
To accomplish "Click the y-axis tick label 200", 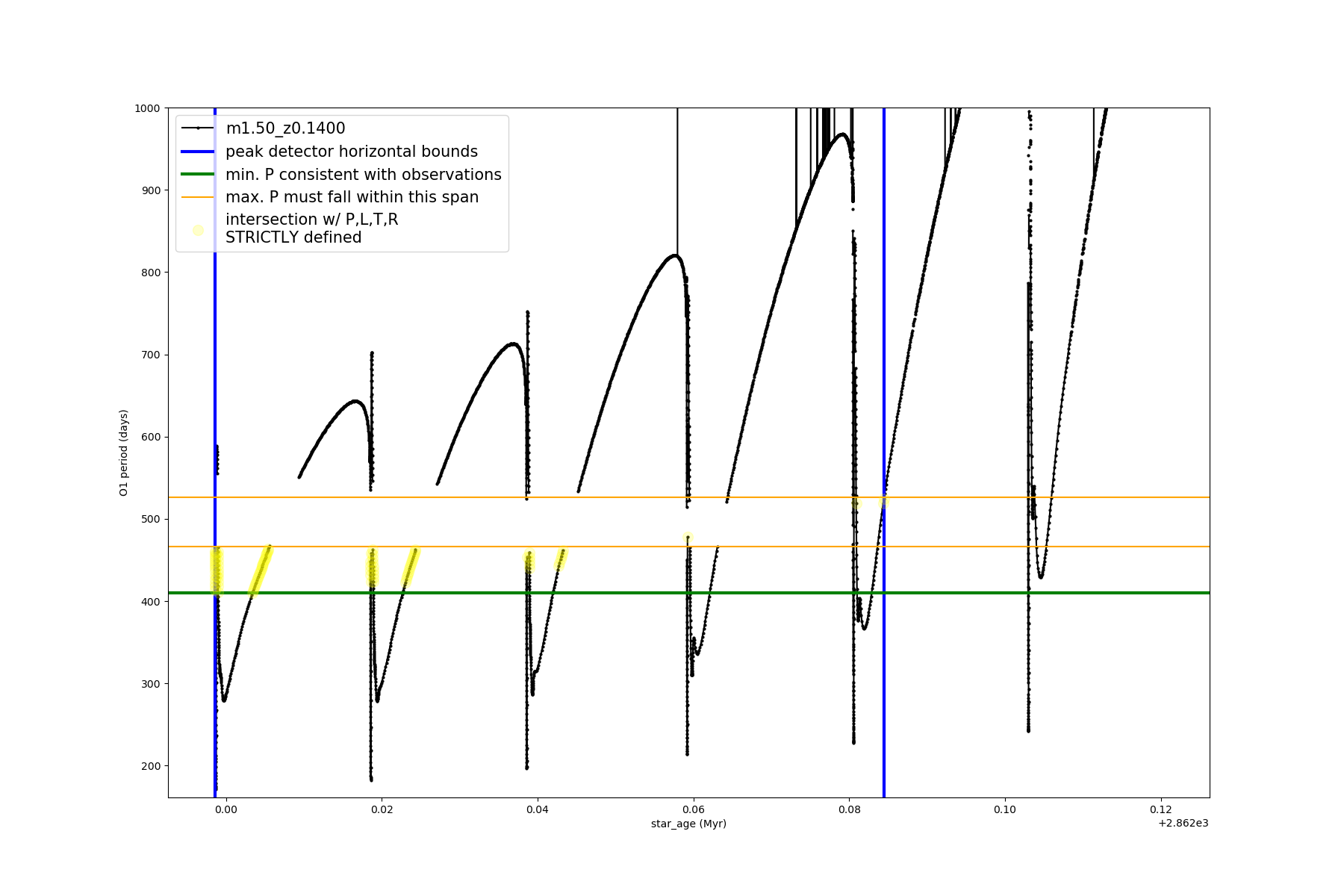I will point(150,766).
